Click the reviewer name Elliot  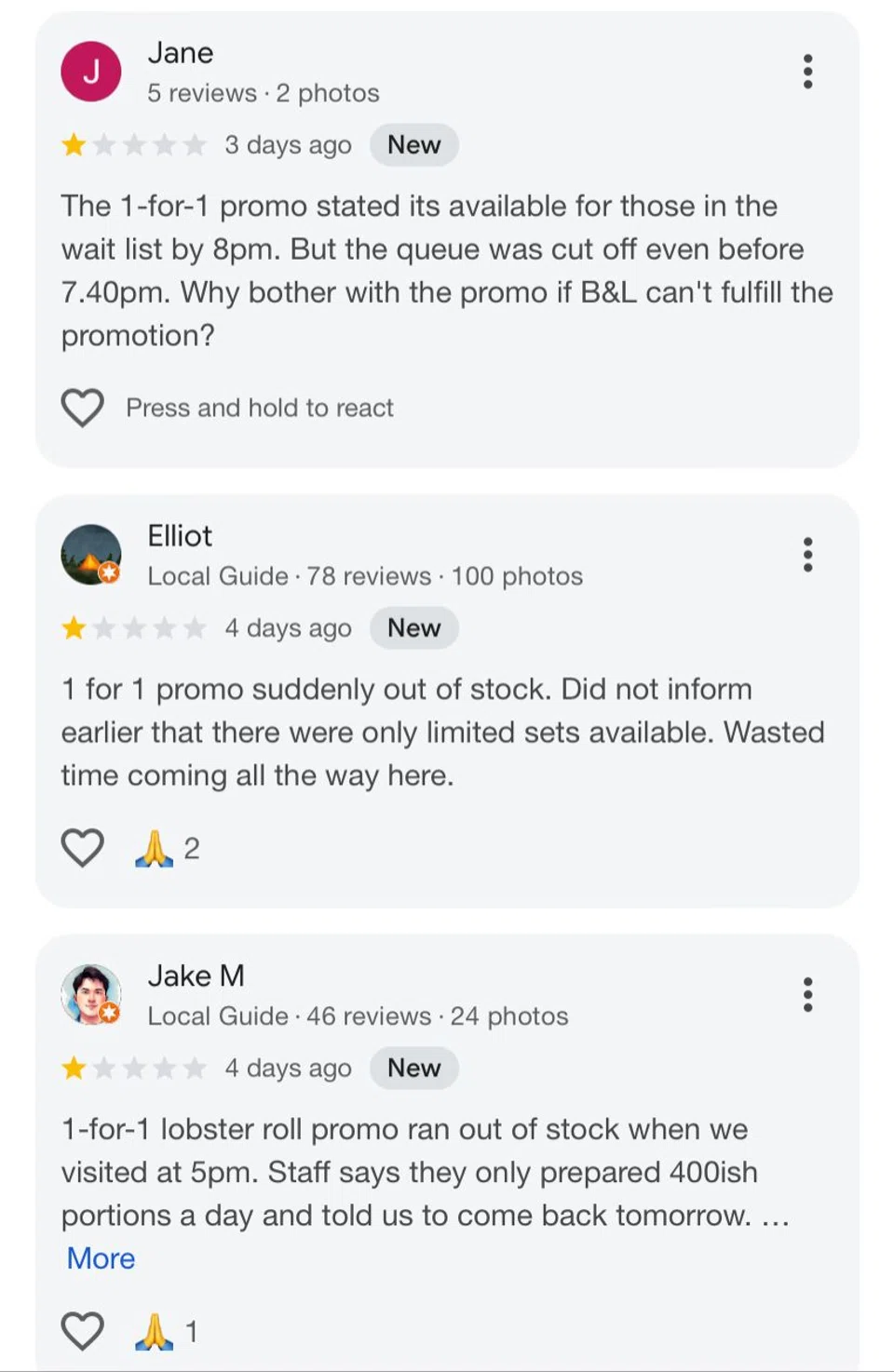pos(180,536)
